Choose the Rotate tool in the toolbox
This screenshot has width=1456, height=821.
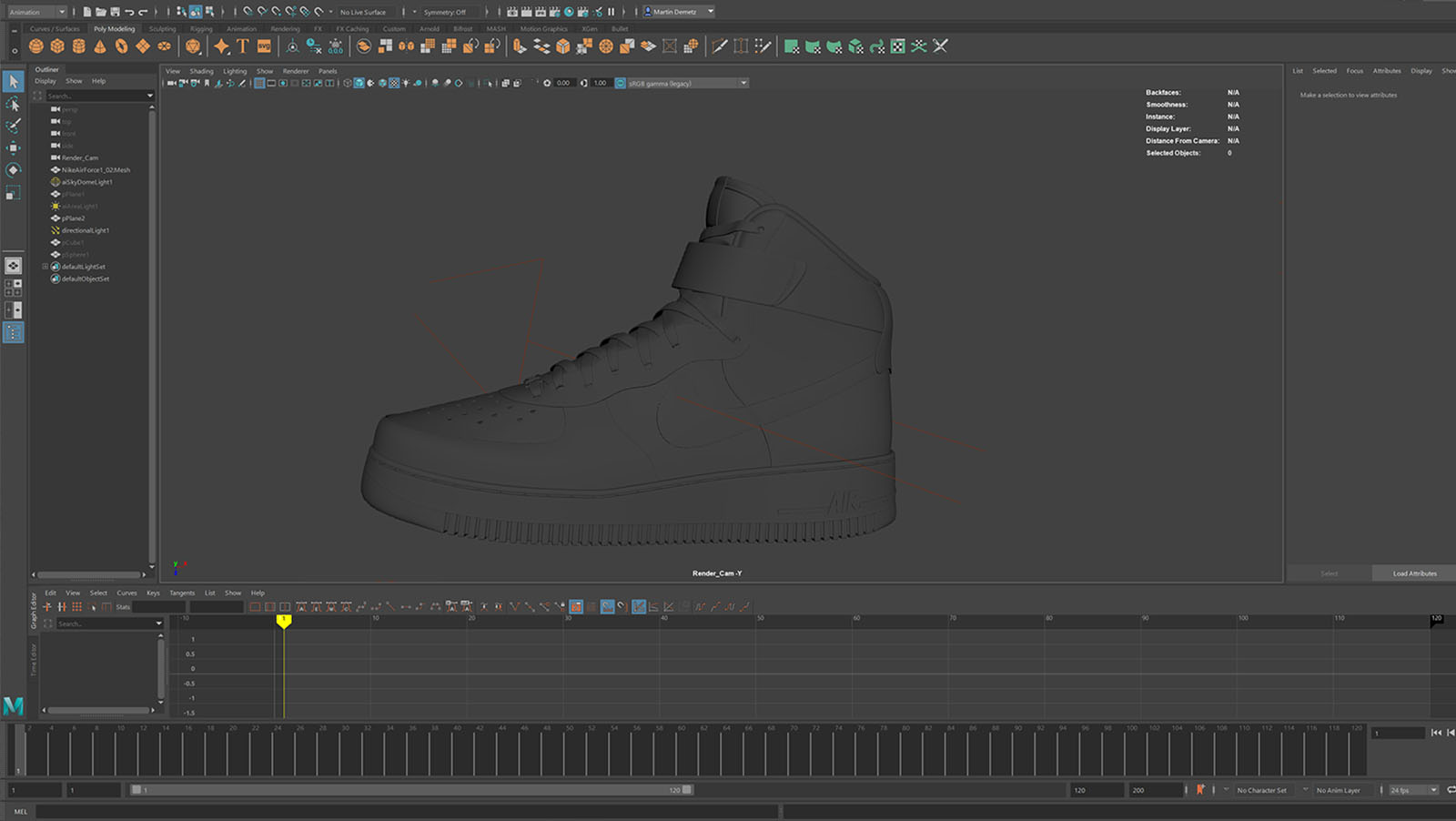(13, 170)
